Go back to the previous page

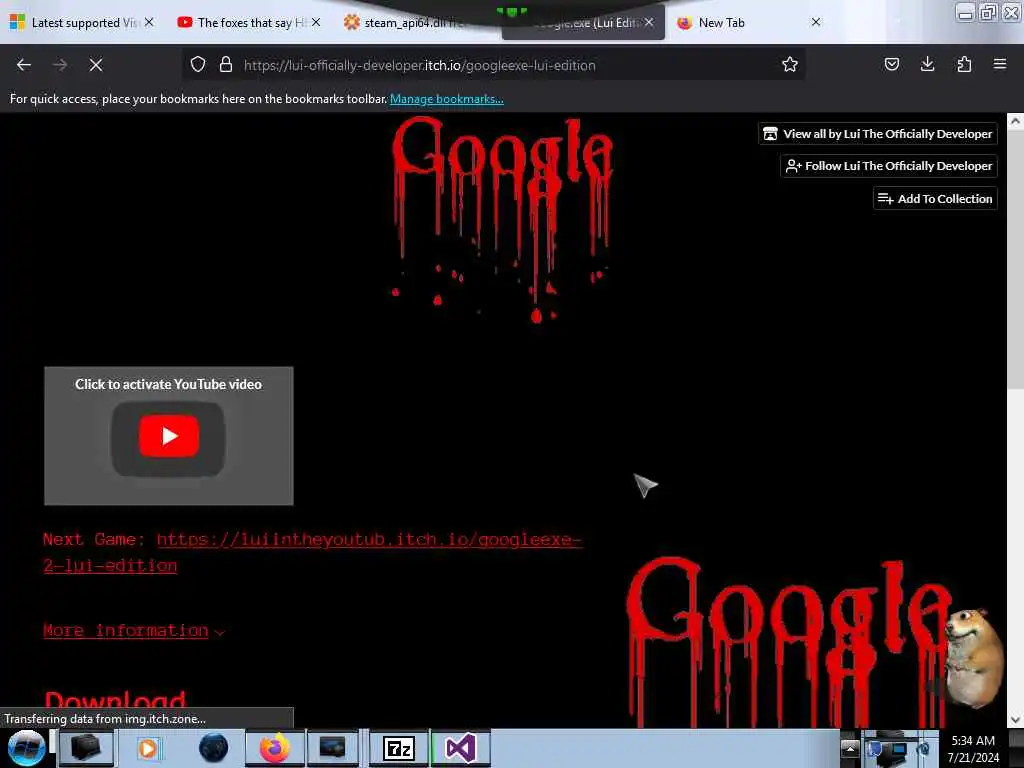point(24,65)
